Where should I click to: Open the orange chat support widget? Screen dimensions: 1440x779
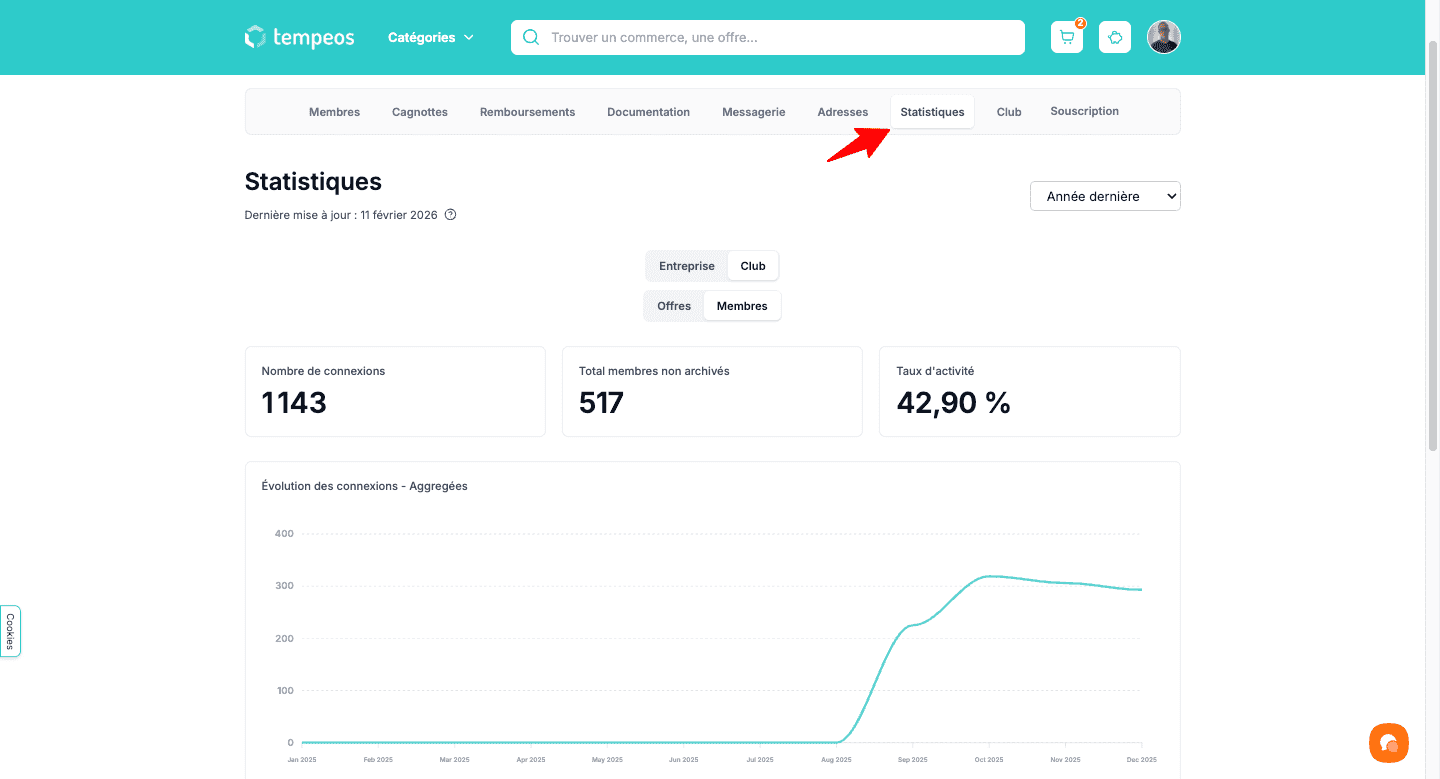click(x=1388, y=743)
